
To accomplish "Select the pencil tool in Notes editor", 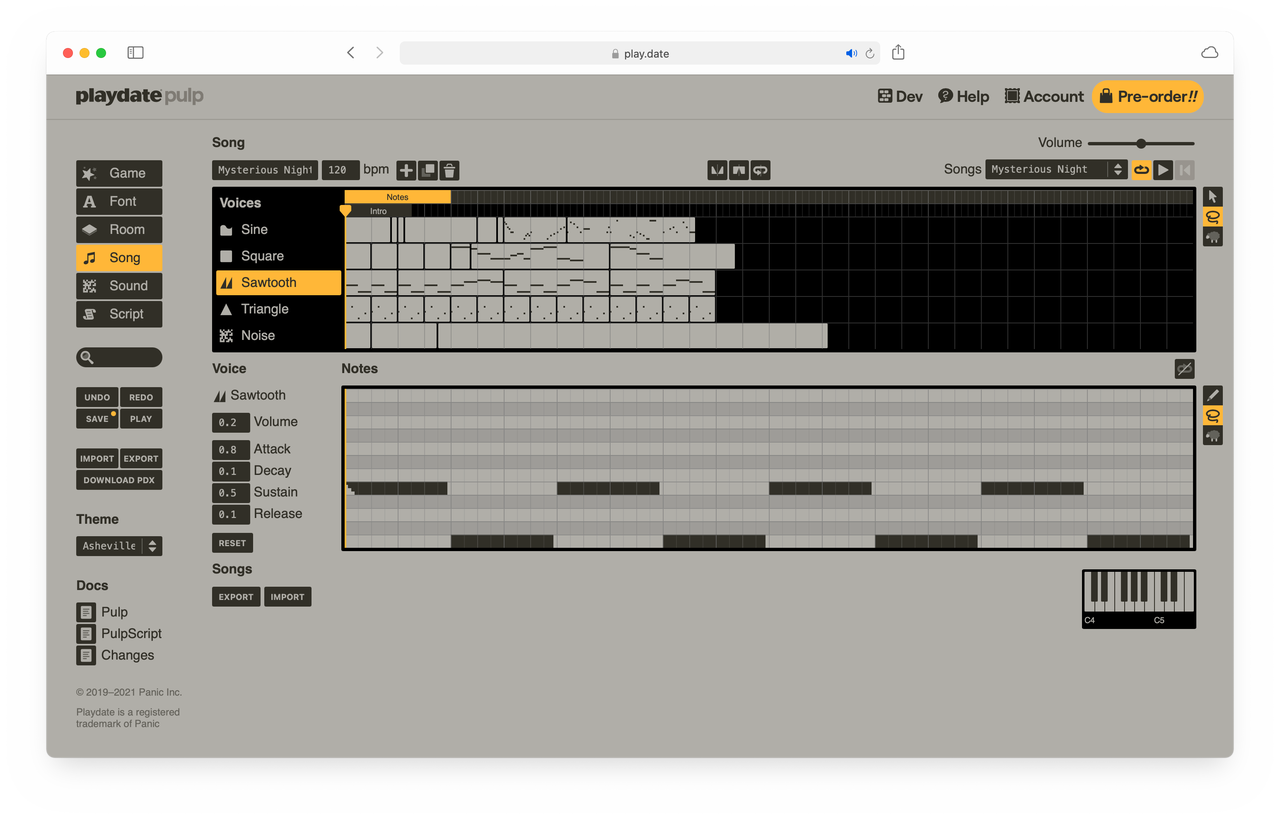I will pos(1212,396).
